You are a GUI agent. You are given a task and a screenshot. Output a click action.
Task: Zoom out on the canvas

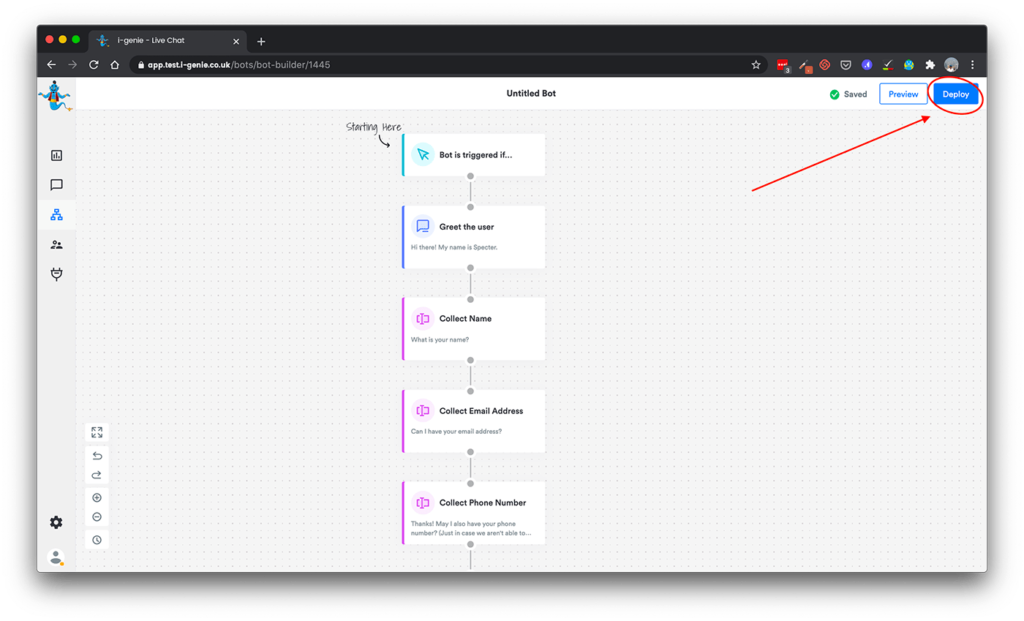(97, 517)
